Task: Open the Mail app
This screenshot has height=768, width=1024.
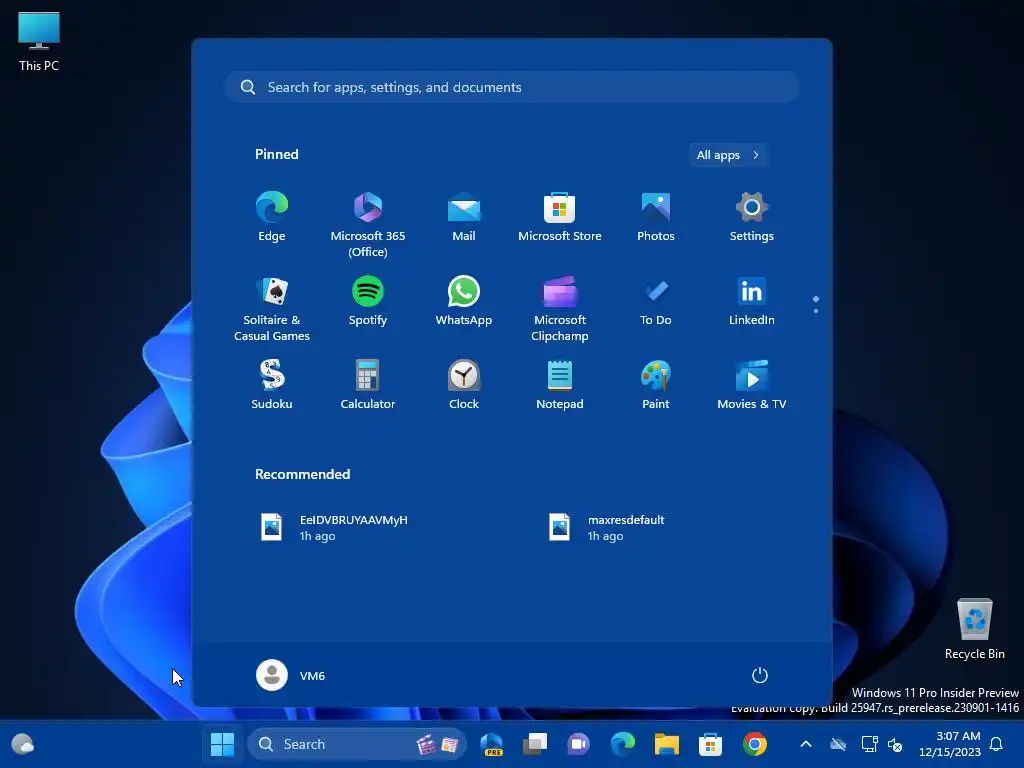Action: pyautogui.click(x=464, y=217)
